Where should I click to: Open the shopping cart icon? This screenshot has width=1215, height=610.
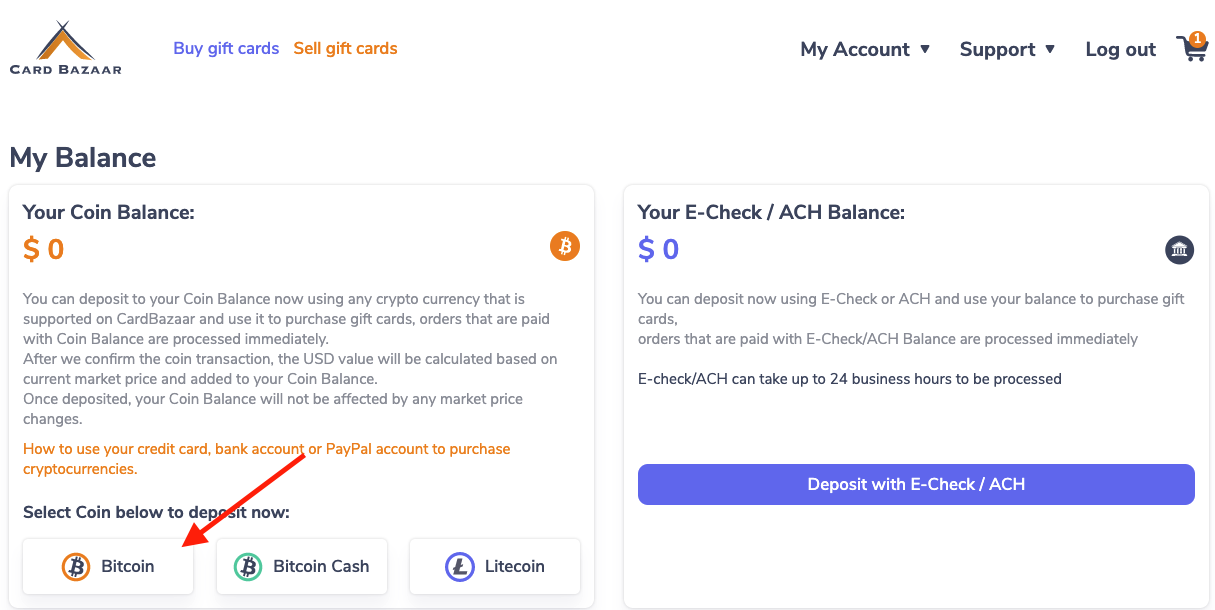coord(1192,48)
